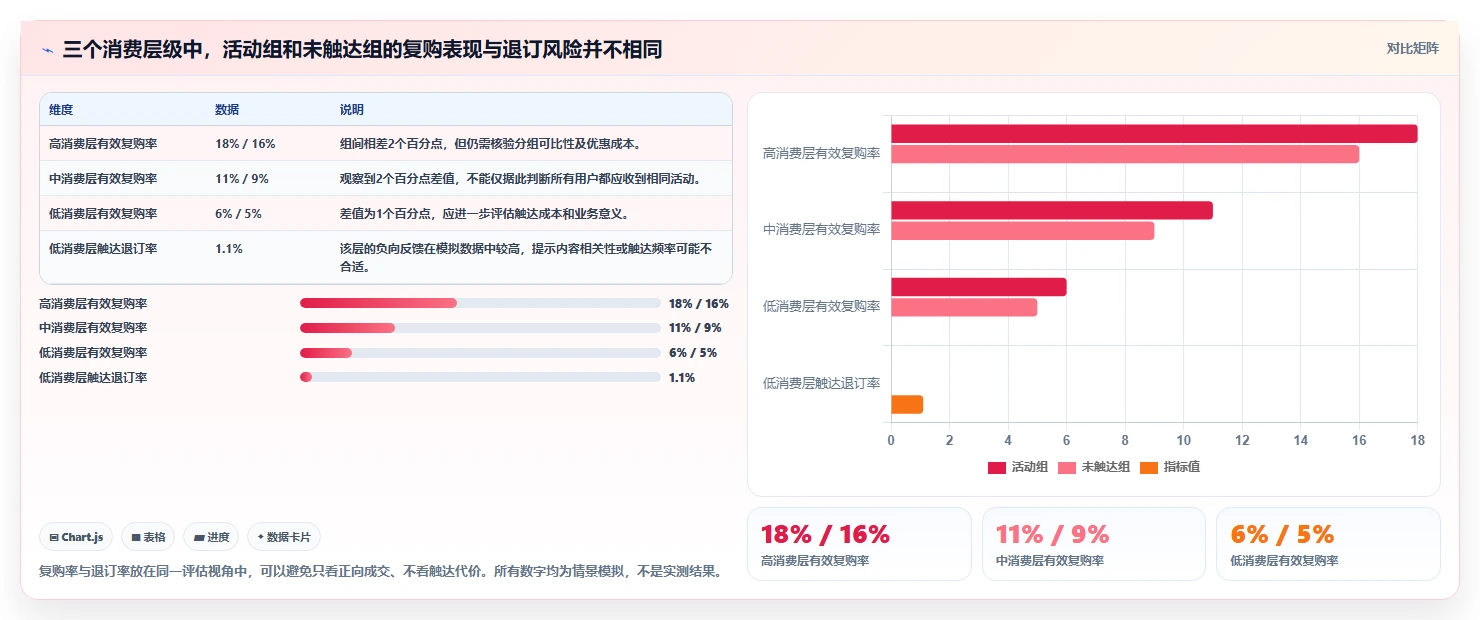Click the 18% / 16% data card
This screenshot has width=1480, height=620.
(x=859, y=544)
